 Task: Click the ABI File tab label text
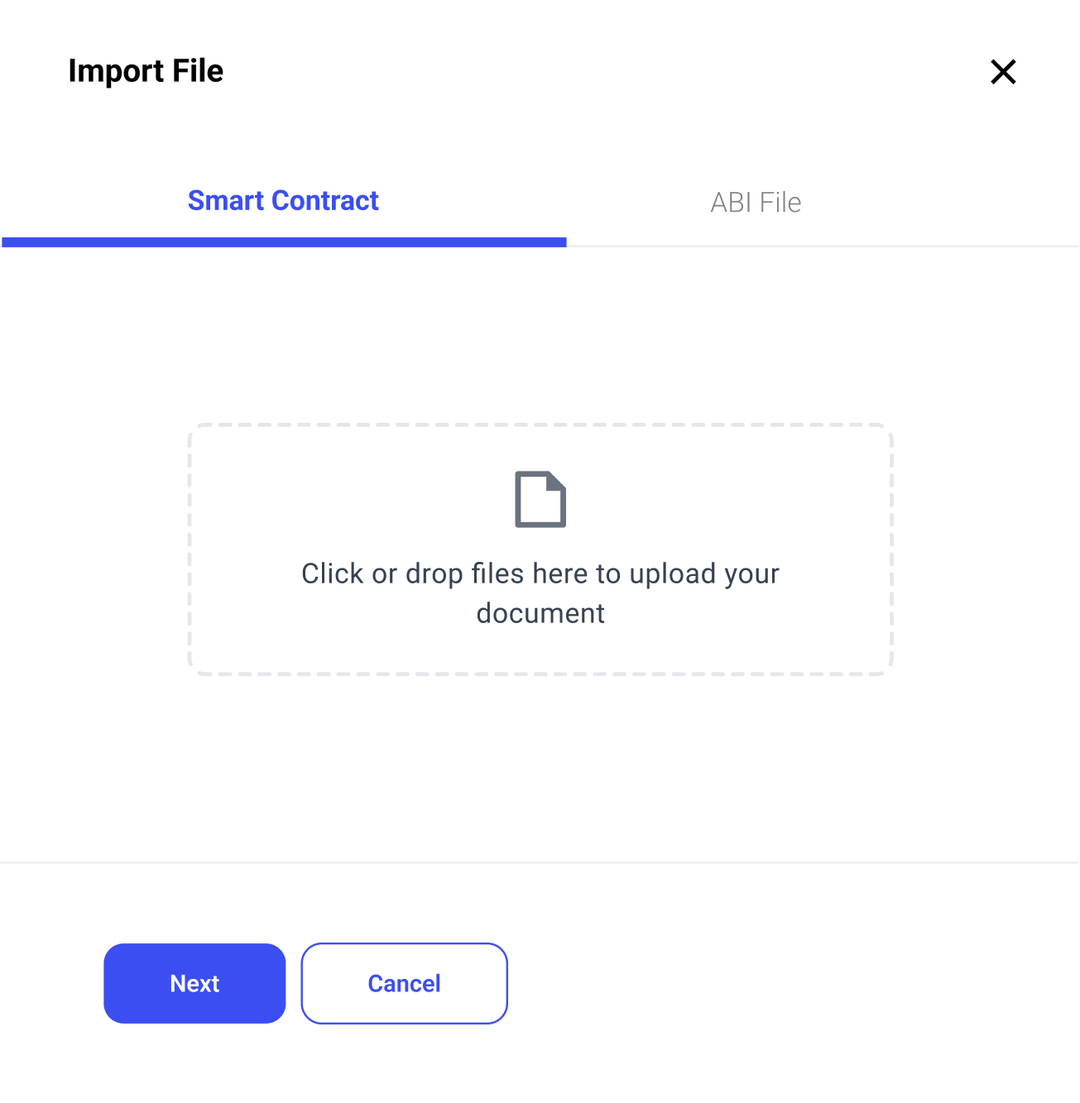point(756,202)
